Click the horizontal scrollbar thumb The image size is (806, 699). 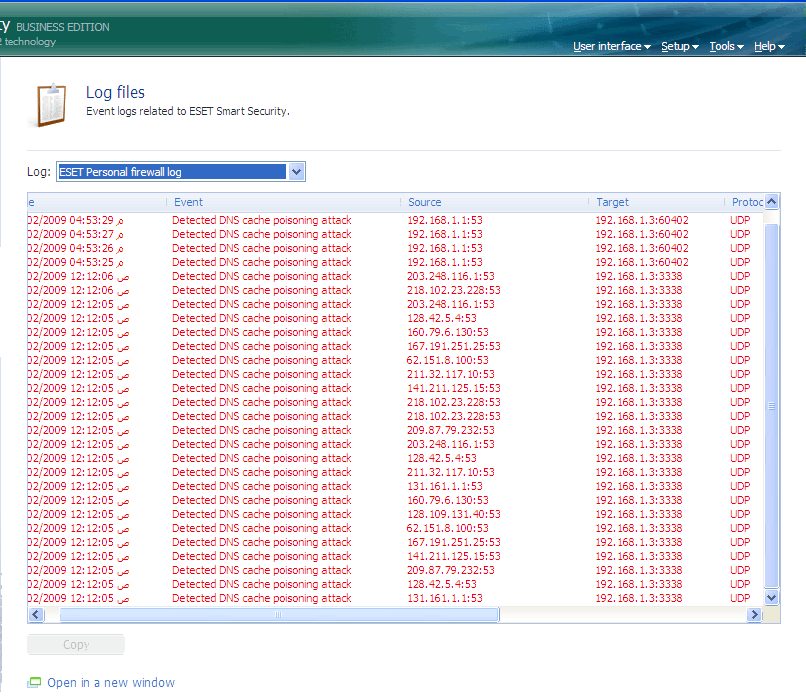click(x=278, y=615)
